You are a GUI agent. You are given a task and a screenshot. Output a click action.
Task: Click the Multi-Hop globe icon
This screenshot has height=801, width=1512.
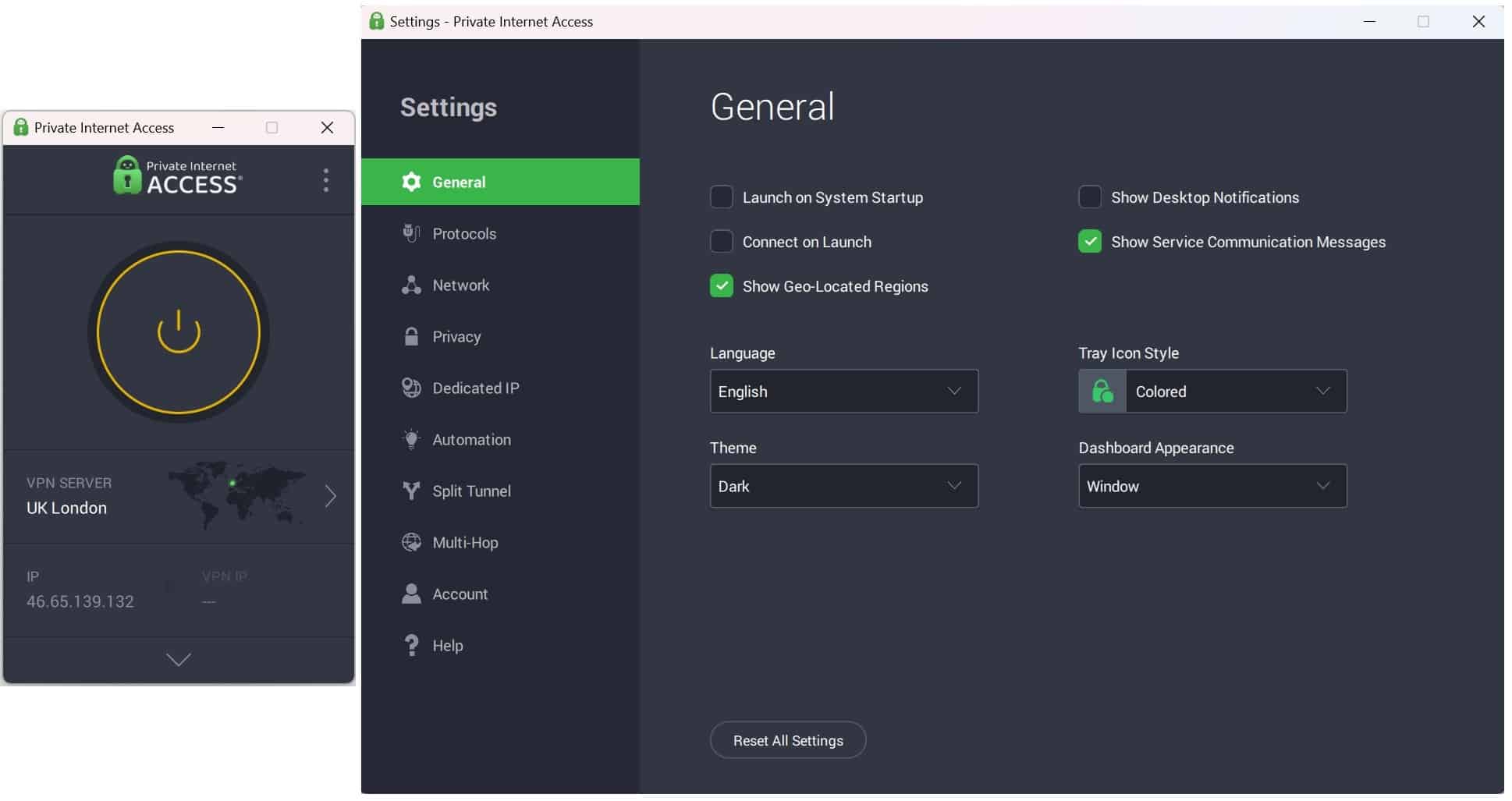pos(411,542)
